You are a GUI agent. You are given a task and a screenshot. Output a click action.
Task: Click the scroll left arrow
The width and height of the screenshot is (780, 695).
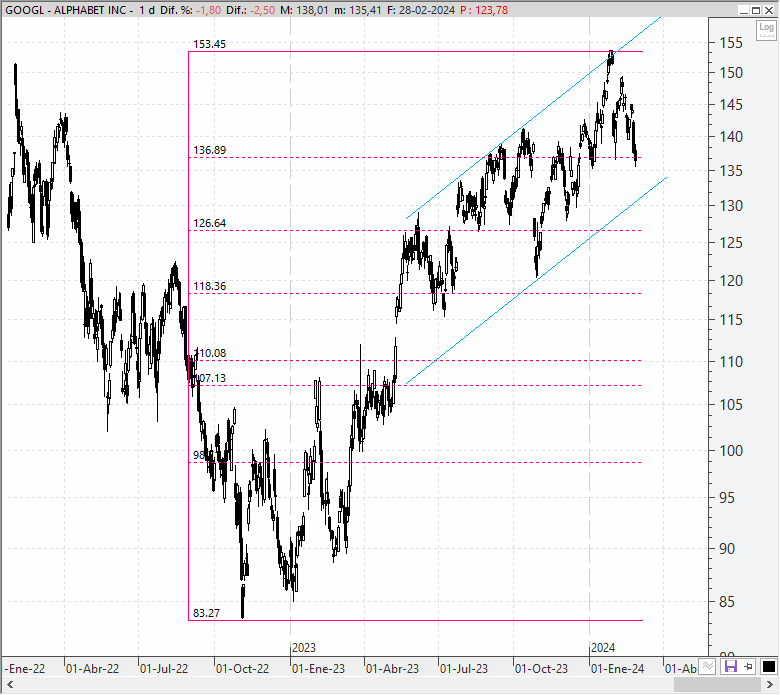pyautogui.click(x=10, y=685)
